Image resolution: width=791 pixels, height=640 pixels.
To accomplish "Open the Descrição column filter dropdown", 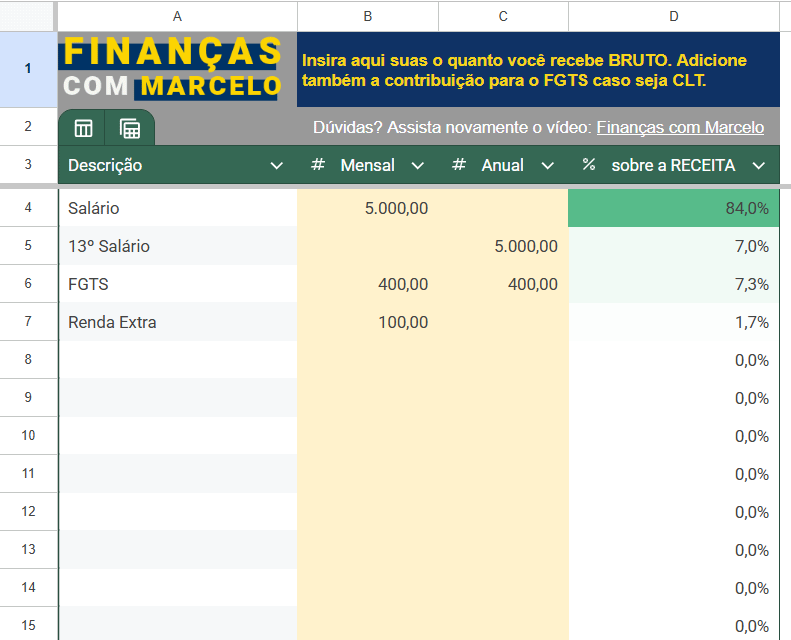I will point(276,165).
